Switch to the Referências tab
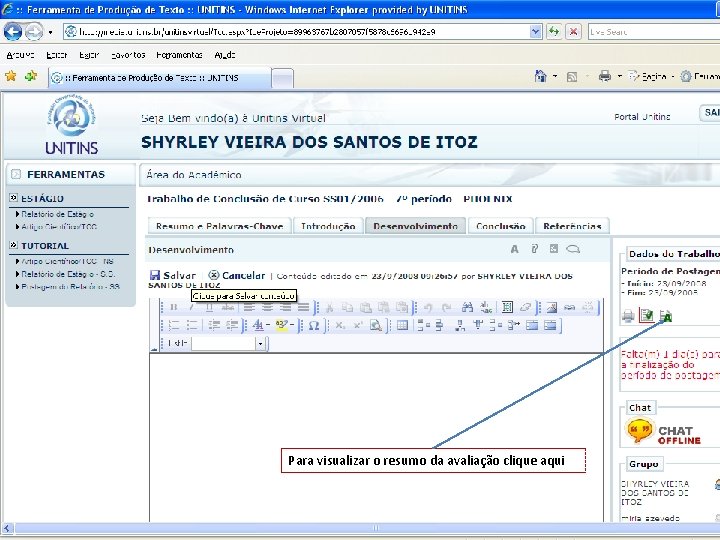This screenshot has width=720, height=540. coord(572,226)
